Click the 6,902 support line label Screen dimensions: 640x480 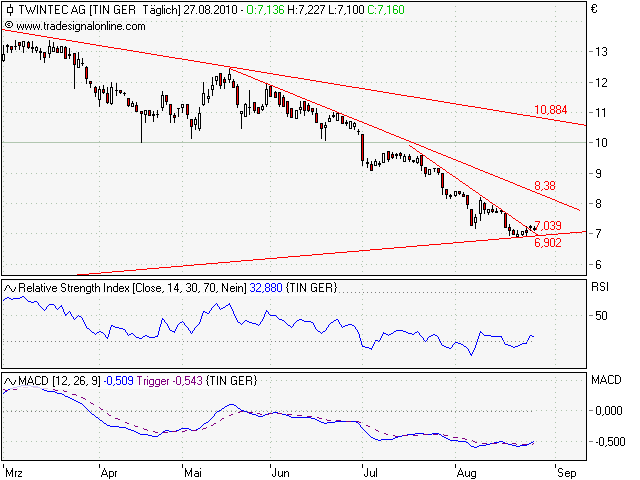pos(549,242)
